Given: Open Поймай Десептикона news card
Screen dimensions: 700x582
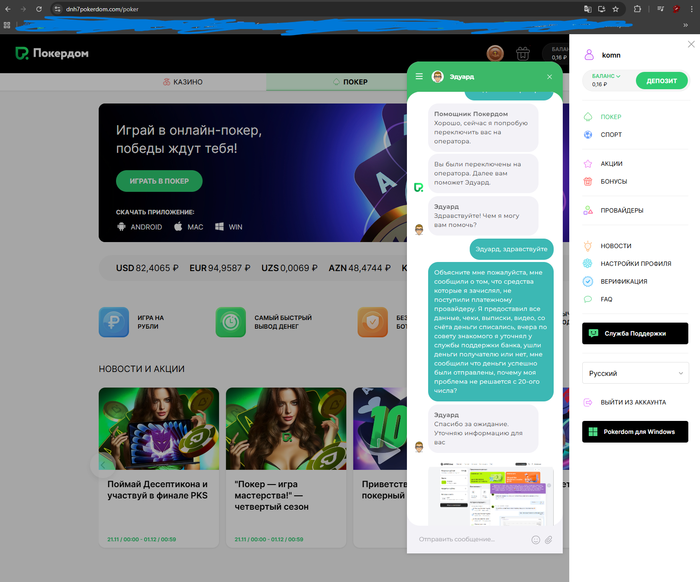Looking at the screenshot, I should pos(159,467).
